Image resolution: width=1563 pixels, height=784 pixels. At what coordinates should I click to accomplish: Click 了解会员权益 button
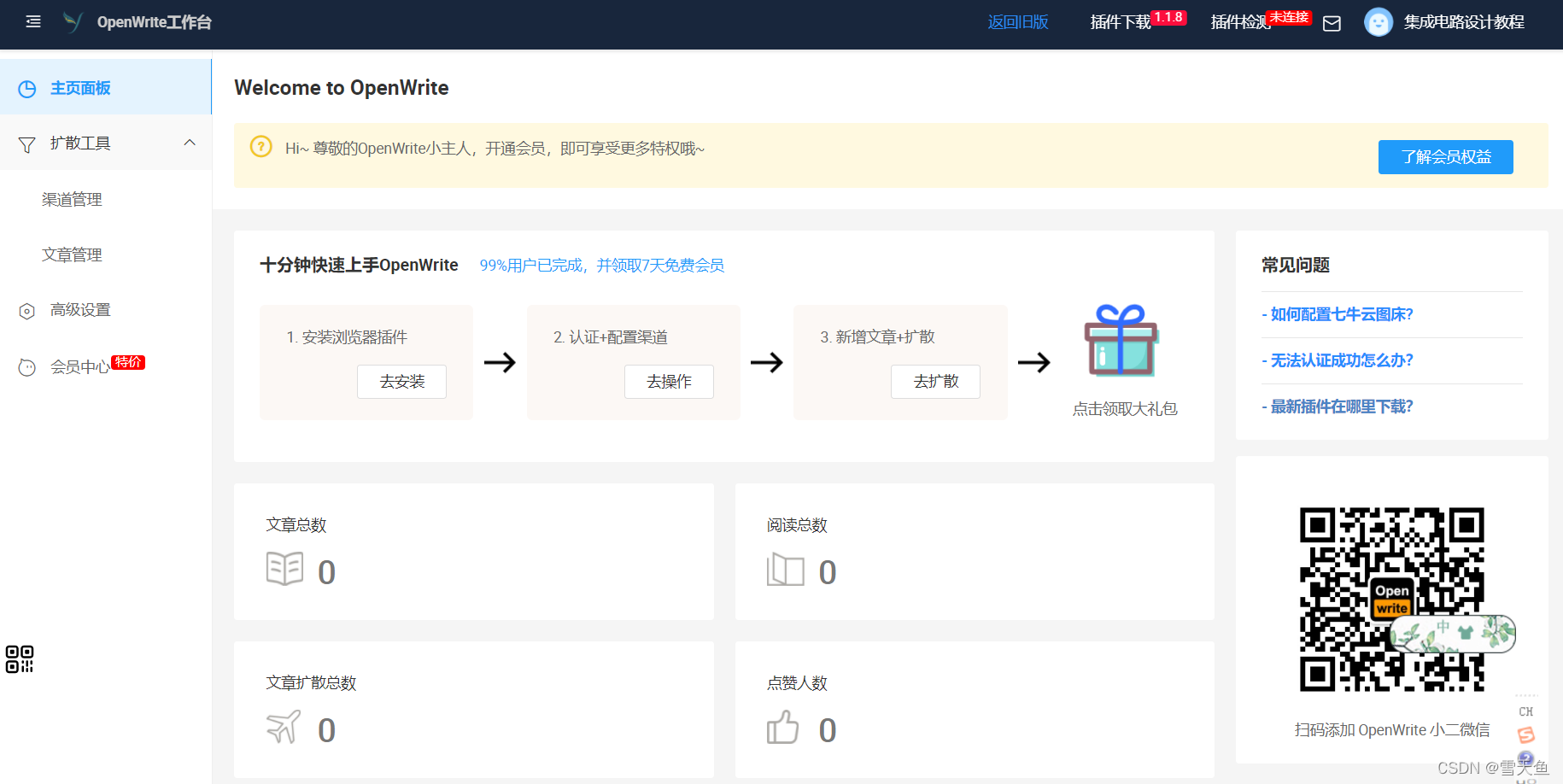click(x=1446, y=157)
